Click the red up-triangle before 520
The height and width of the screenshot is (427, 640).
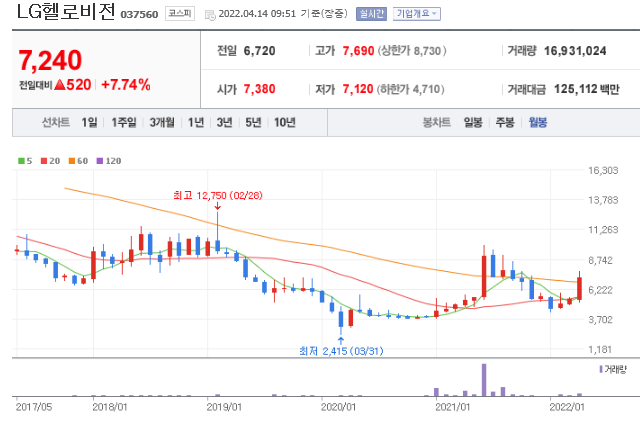coord(60,85)
